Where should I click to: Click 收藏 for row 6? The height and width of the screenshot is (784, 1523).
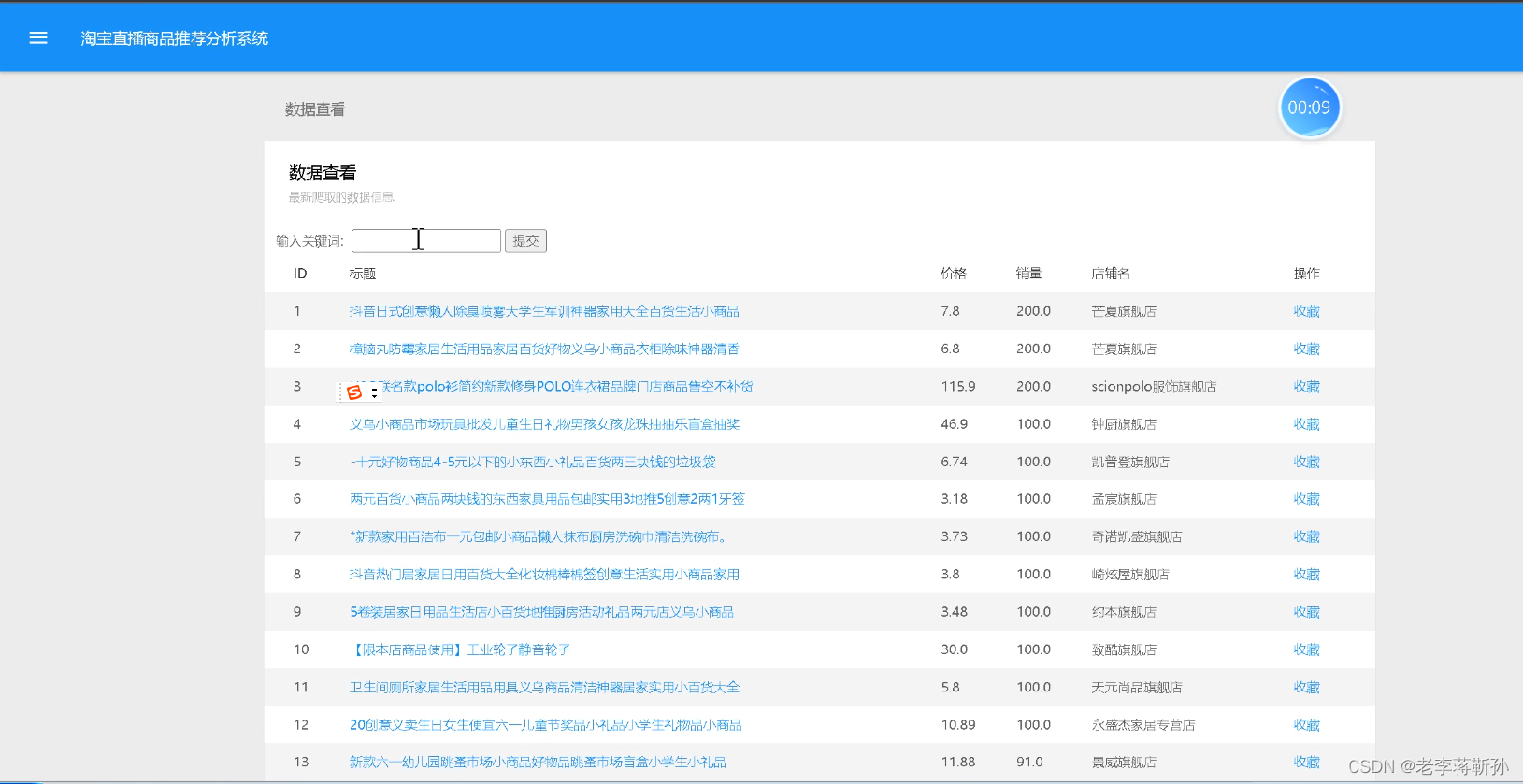pyautogui.click(x=1306, y=499)
